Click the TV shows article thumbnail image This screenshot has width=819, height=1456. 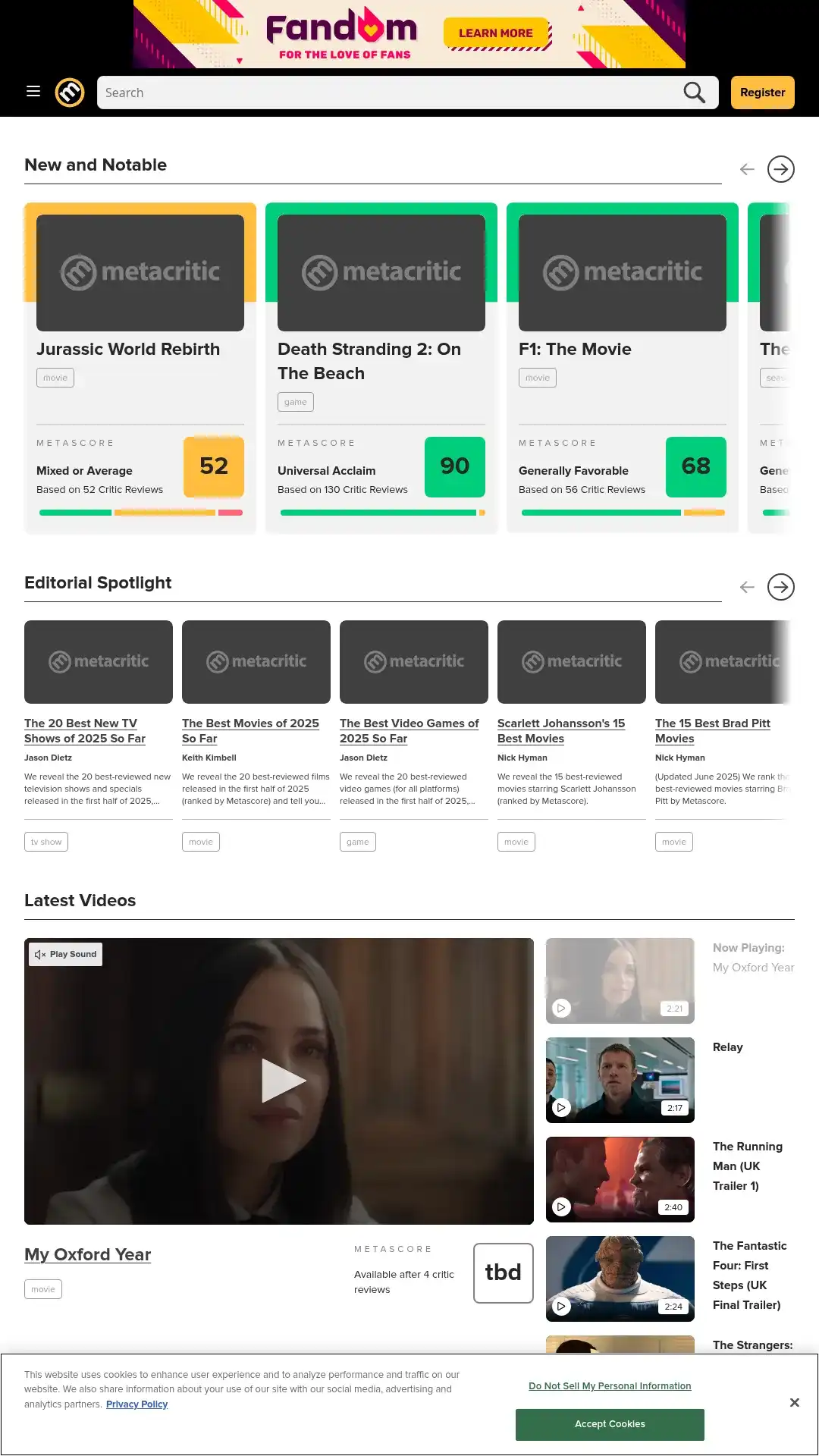(x=99, y=662)
